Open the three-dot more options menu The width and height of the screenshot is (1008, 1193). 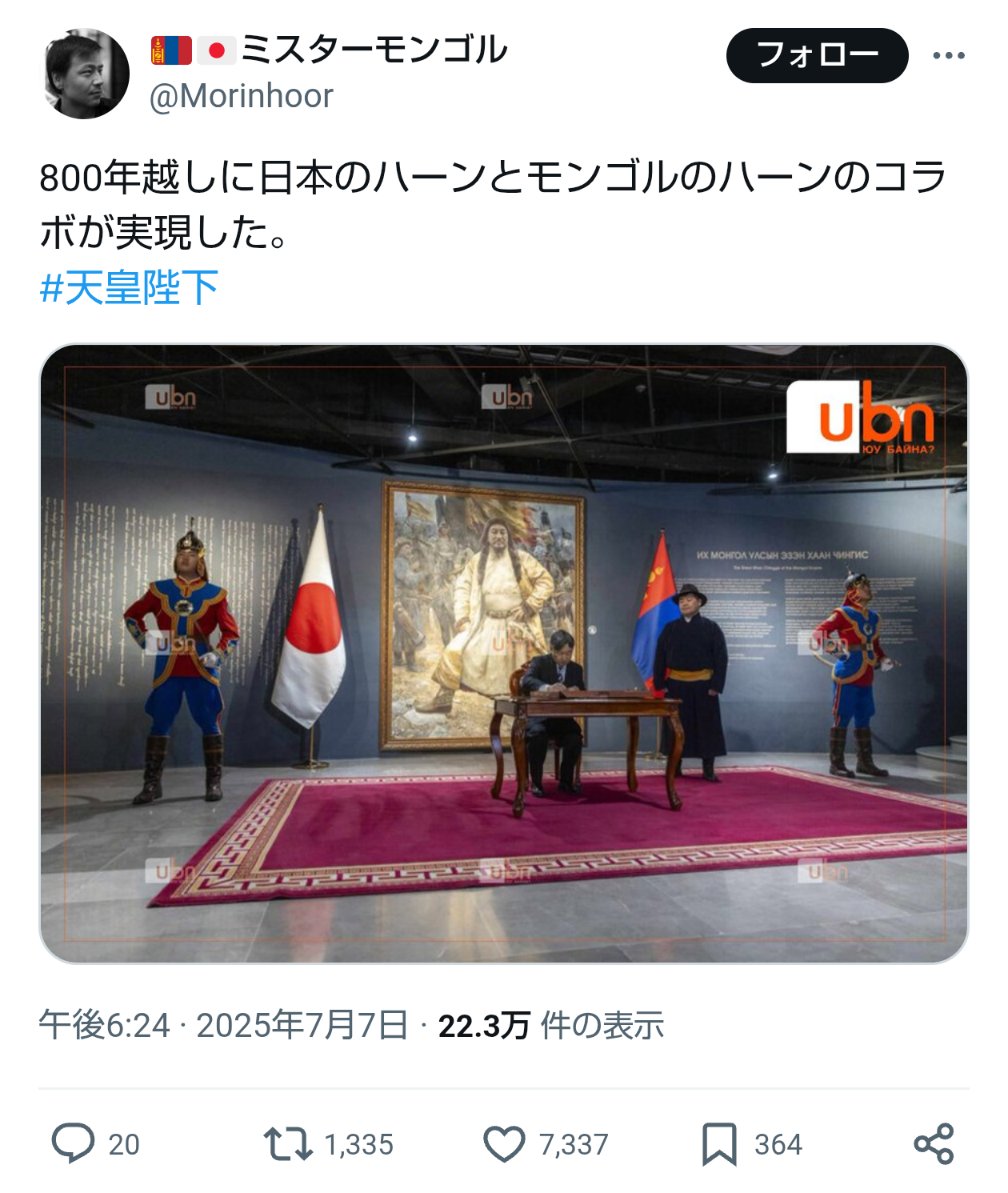(949, 55)
